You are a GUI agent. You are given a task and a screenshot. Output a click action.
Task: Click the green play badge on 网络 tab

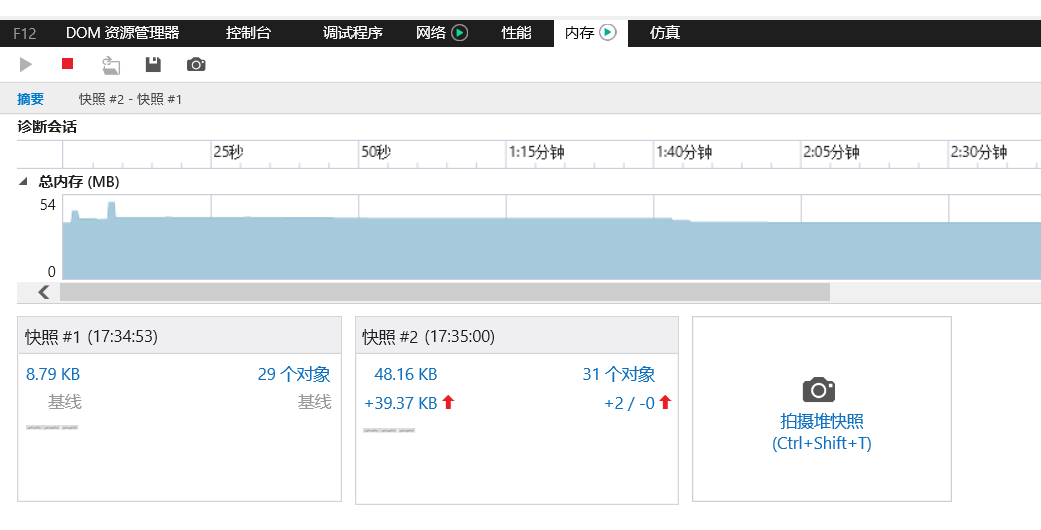point(459,33)
